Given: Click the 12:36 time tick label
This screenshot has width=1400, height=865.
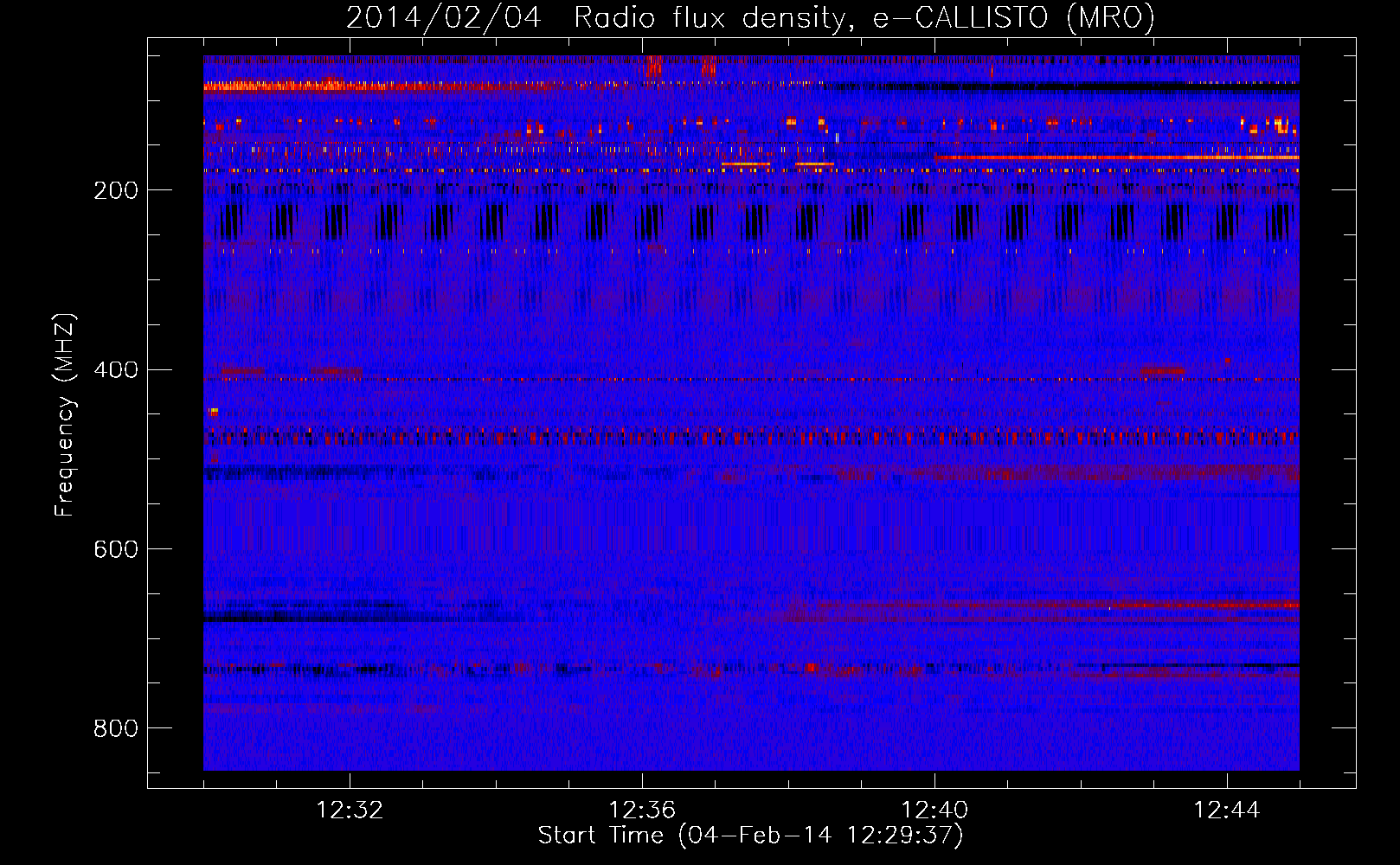Looking at the screenshot, I should pos(642,811).
